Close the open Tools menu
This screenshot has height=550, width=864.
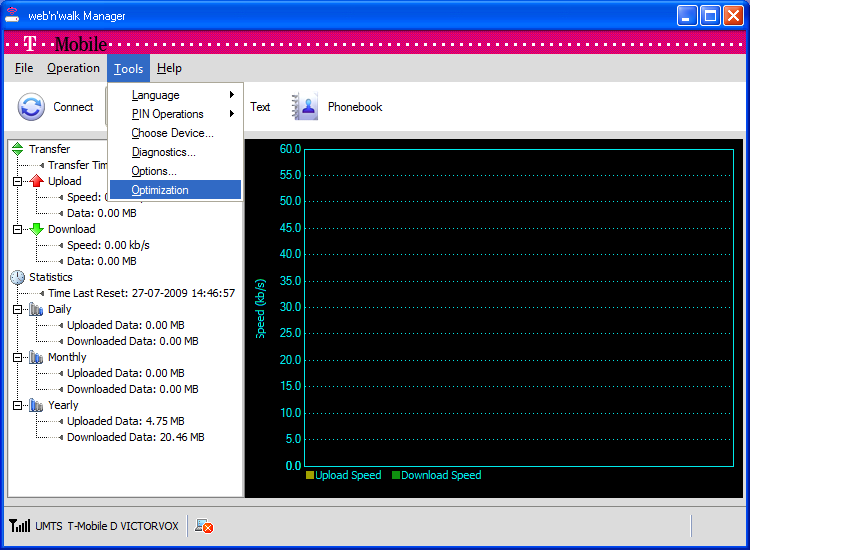tap(128, 68)
